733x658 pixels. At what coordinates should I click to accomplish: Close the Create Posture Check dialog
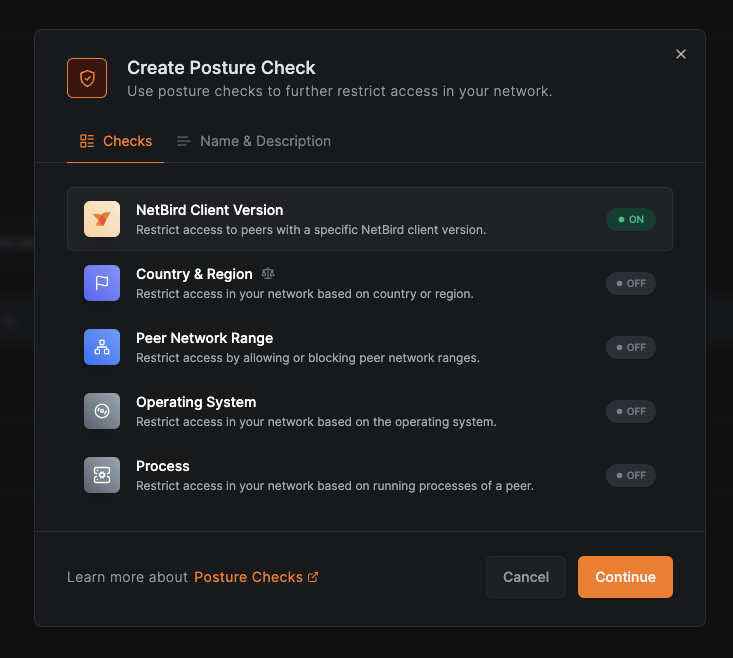coord(681,54)
